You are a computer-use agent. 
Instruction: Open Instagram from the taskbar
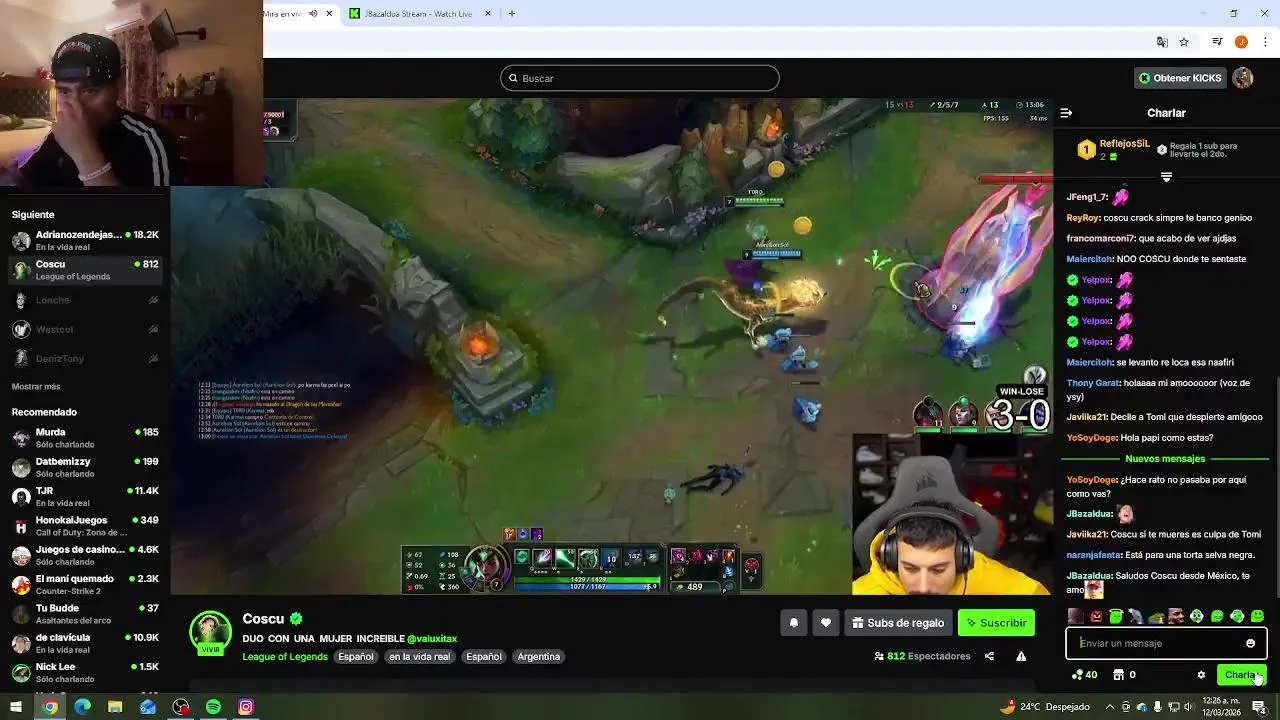point(246,707)
